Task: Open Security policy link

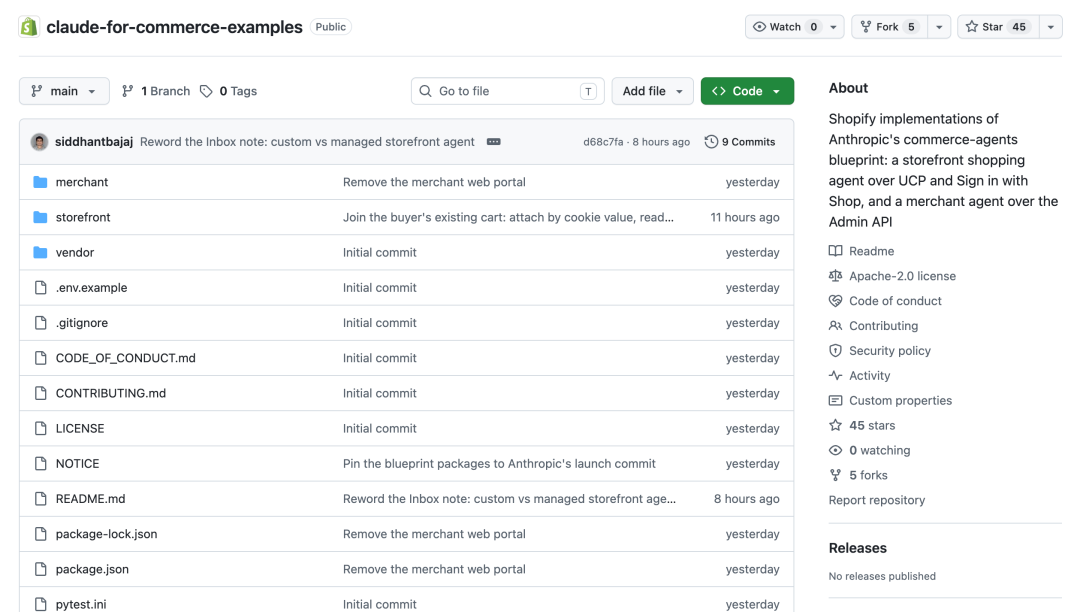Action: [x=890, y=350]
